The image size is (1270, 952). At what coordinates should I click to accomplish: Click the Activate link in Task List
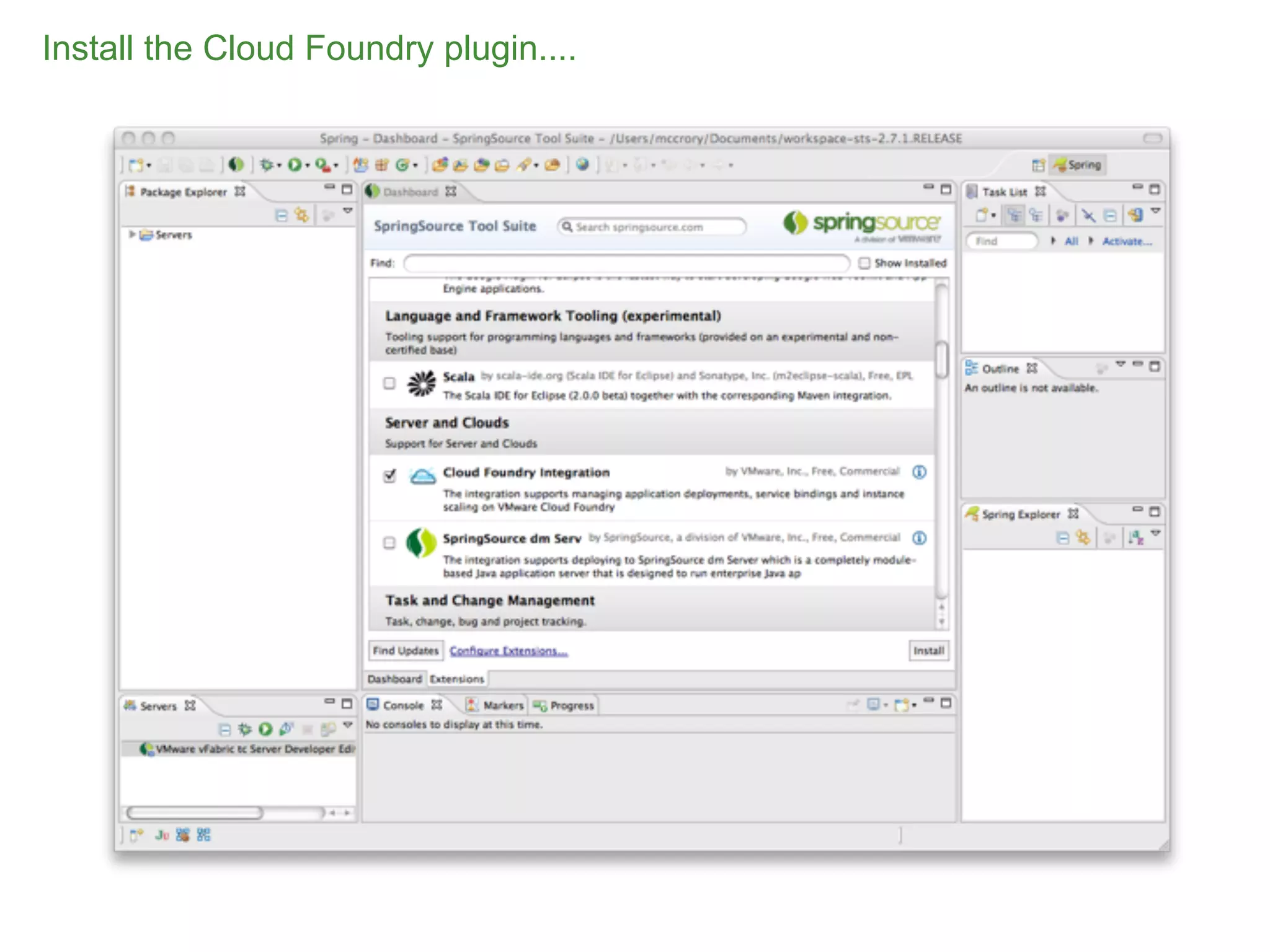[x=1127, y=241]
